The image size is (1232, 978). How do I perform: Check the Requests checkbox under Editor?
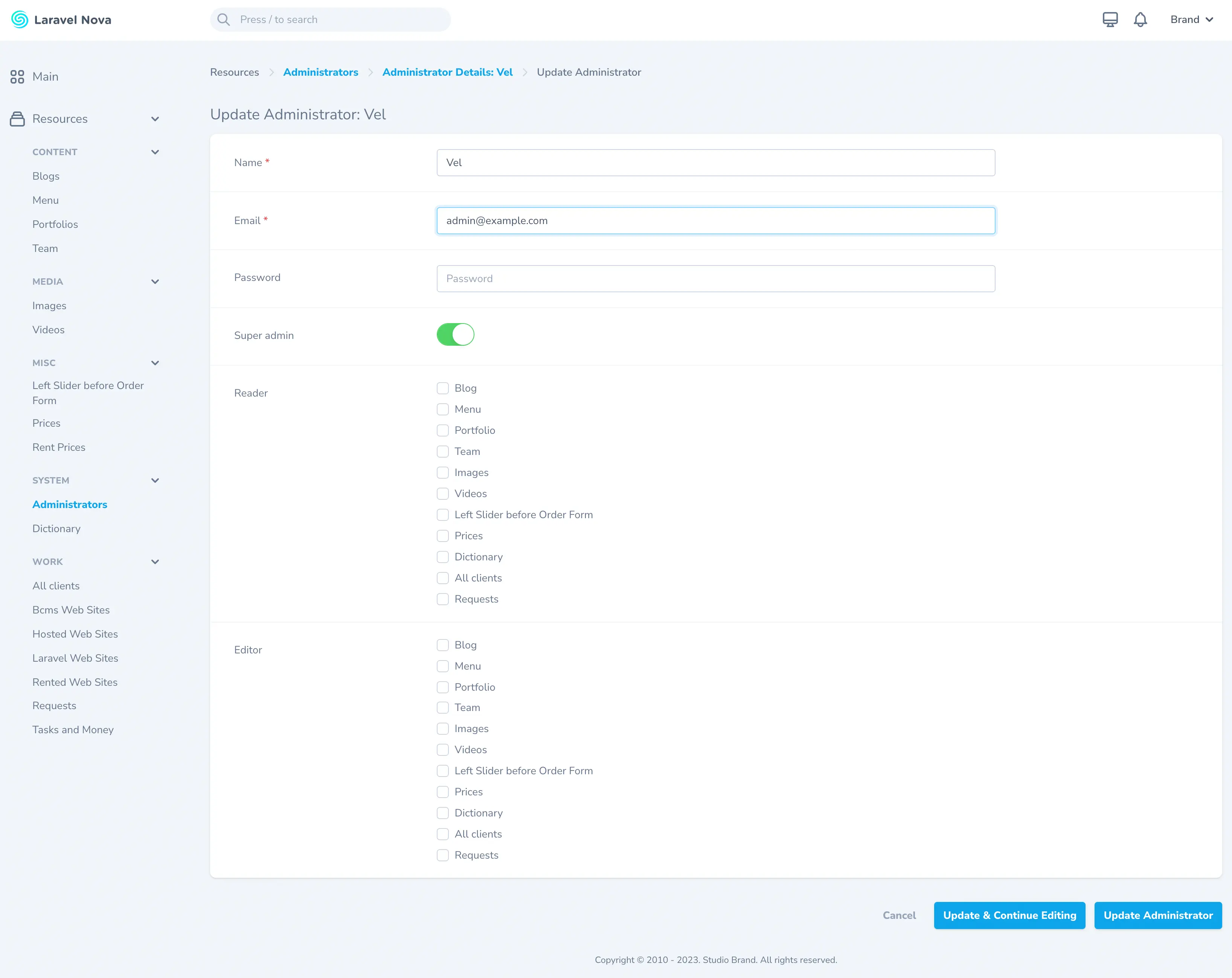(x=443, y=855)
